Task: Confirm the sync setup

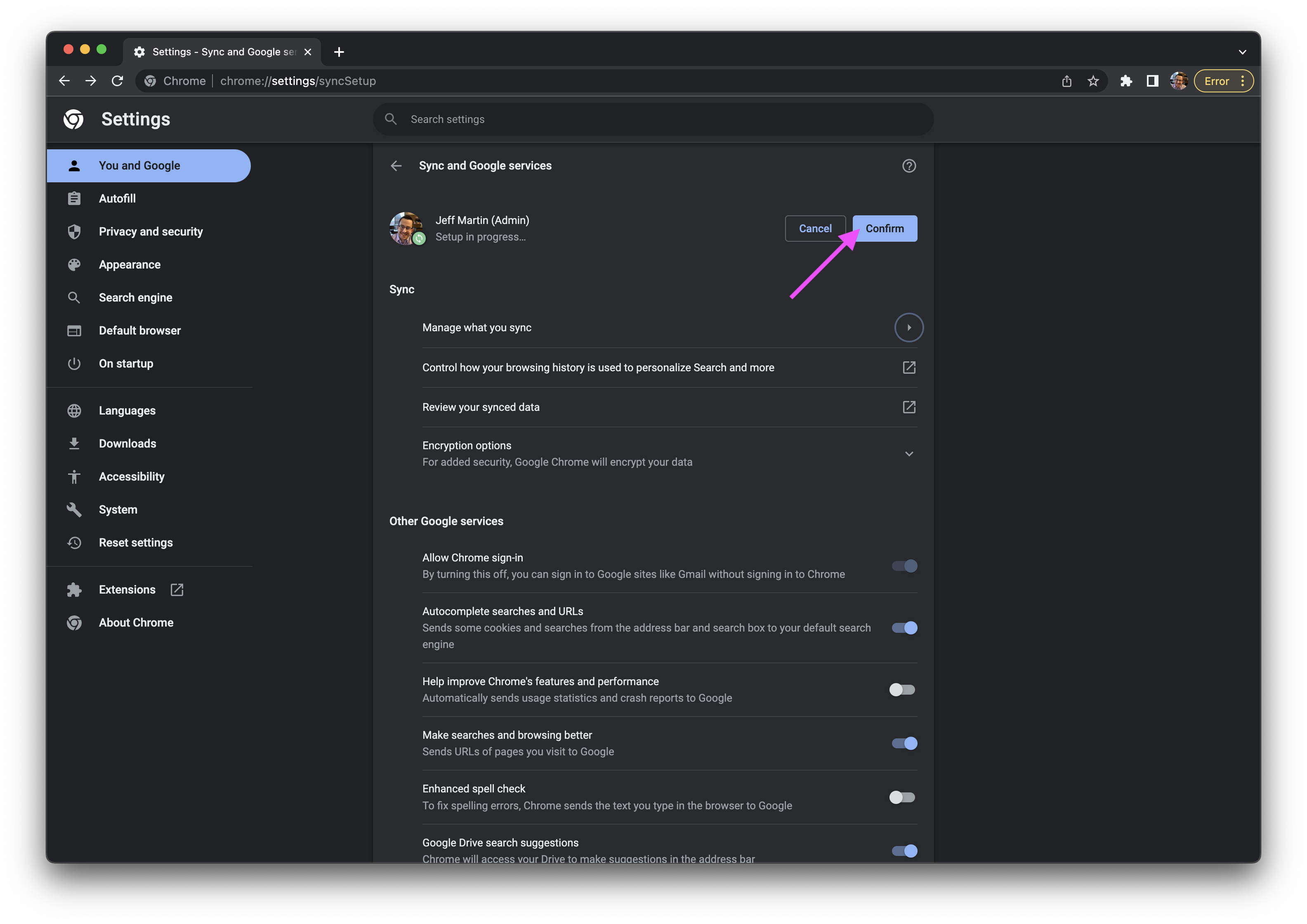Action: pos(885,228)
